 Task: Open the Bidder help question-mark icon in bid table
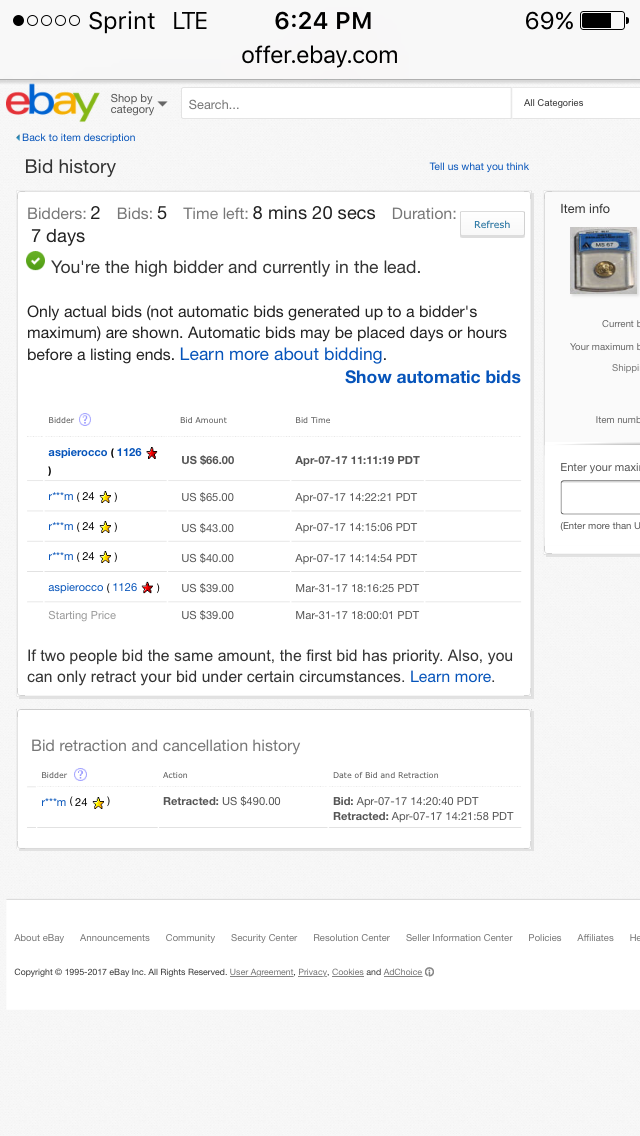[x=85, y=419]
